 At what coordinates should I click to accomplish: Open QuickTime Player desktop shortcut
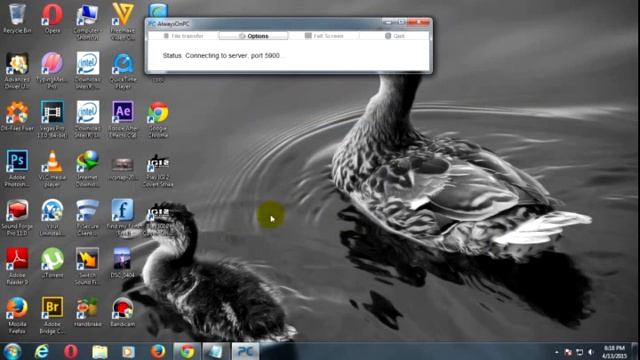coord(123,71)
